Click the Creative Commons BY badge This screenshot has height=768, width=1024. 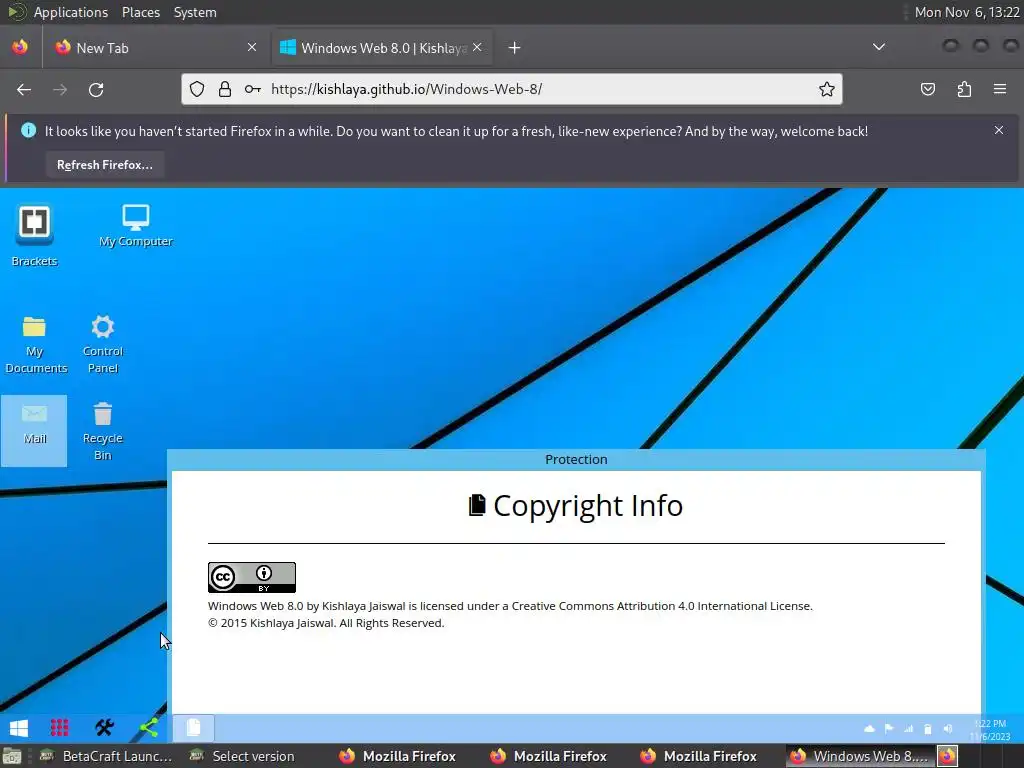pos(251,577)
